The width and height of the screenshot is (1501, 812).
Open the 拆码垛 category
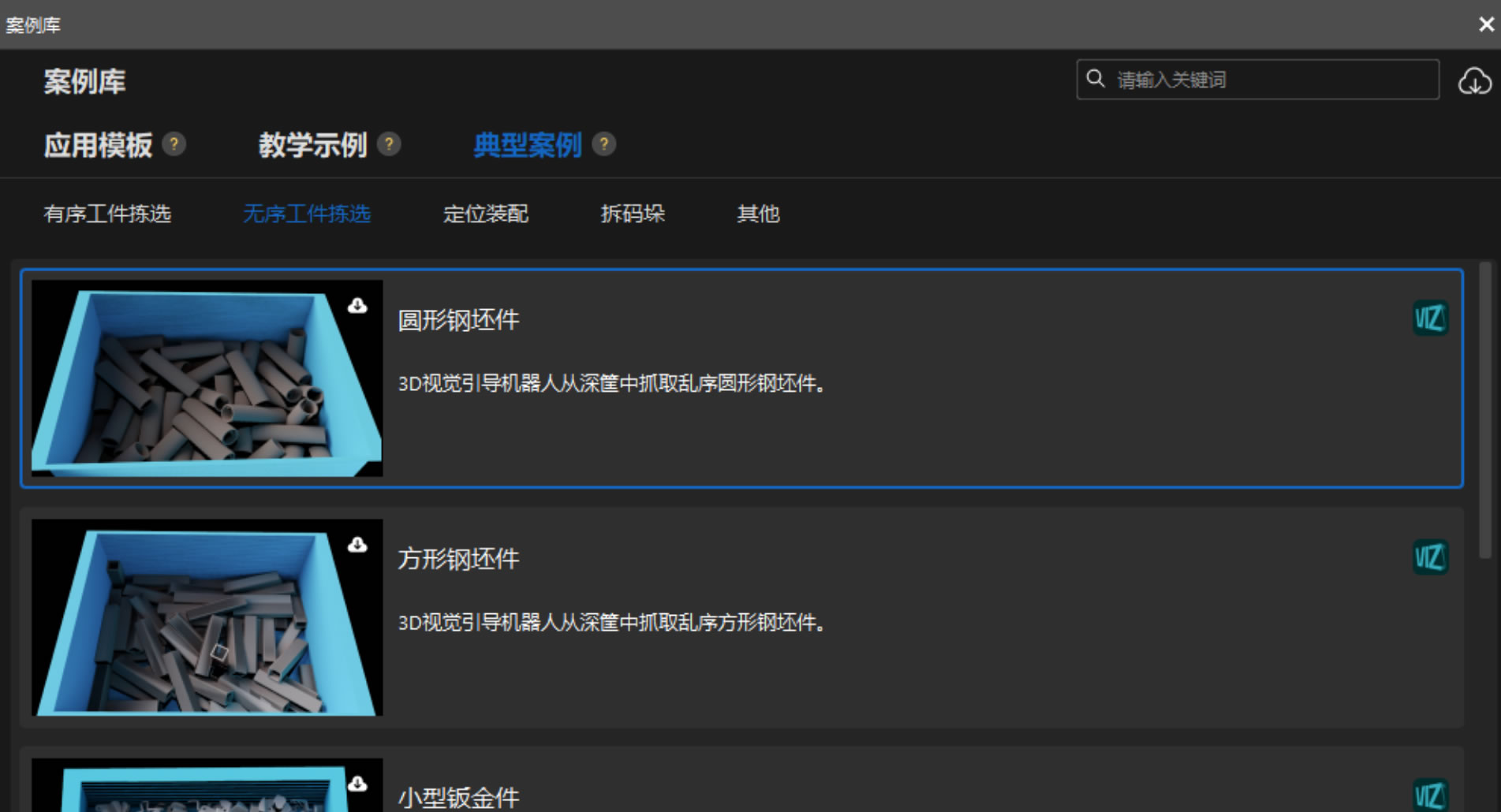(633, 214)
